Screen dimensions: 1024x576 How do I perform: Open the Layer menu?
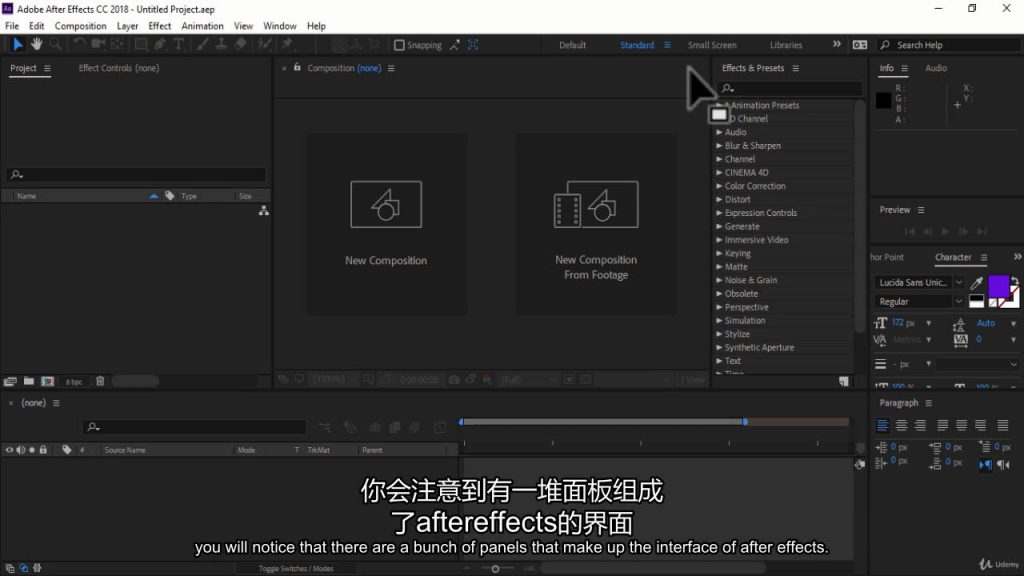[127, 26]
